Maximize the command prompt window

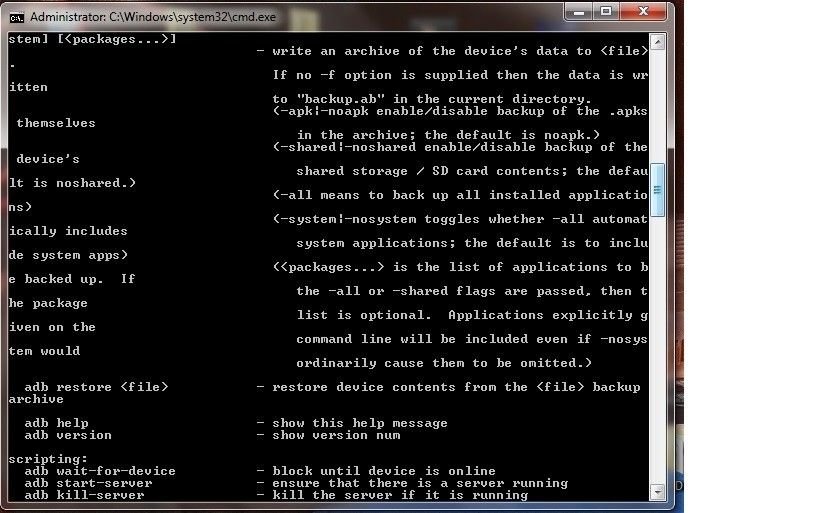[606, 12]
